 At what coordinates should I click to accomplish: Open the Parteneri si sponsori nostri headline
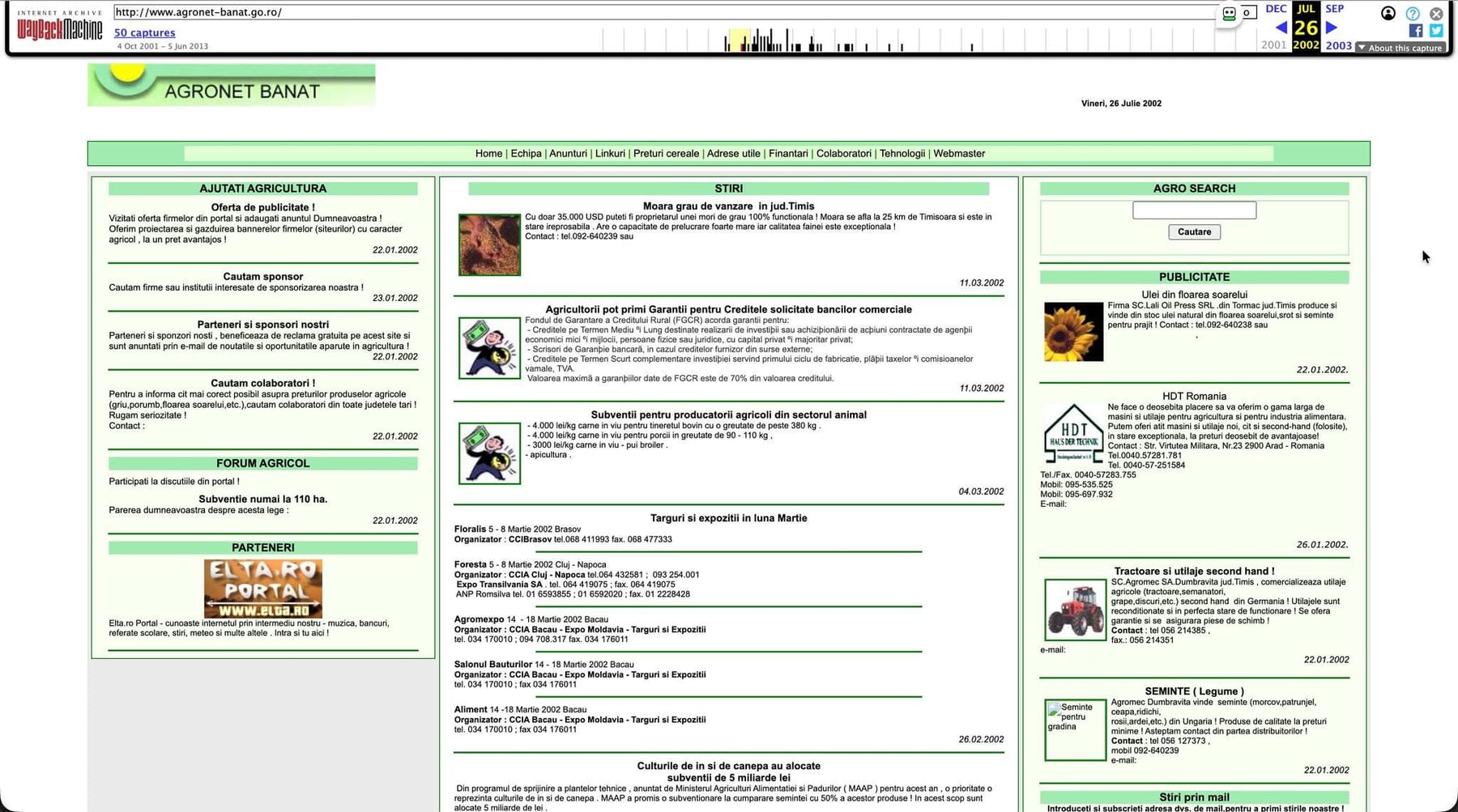pyautogui.click(x=263, y=325)
